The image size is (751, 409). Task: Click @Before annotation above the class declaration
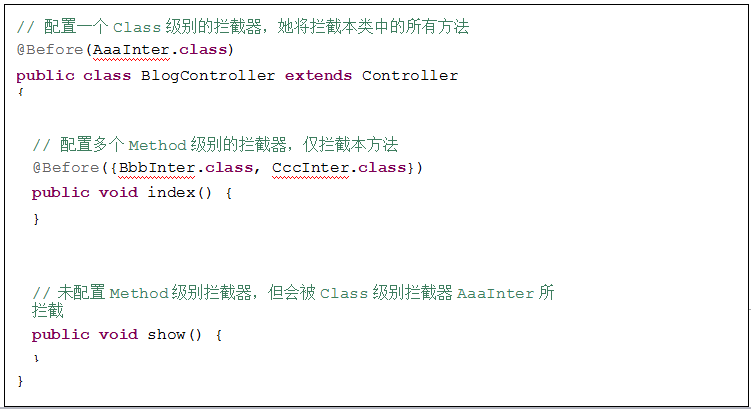51,50
